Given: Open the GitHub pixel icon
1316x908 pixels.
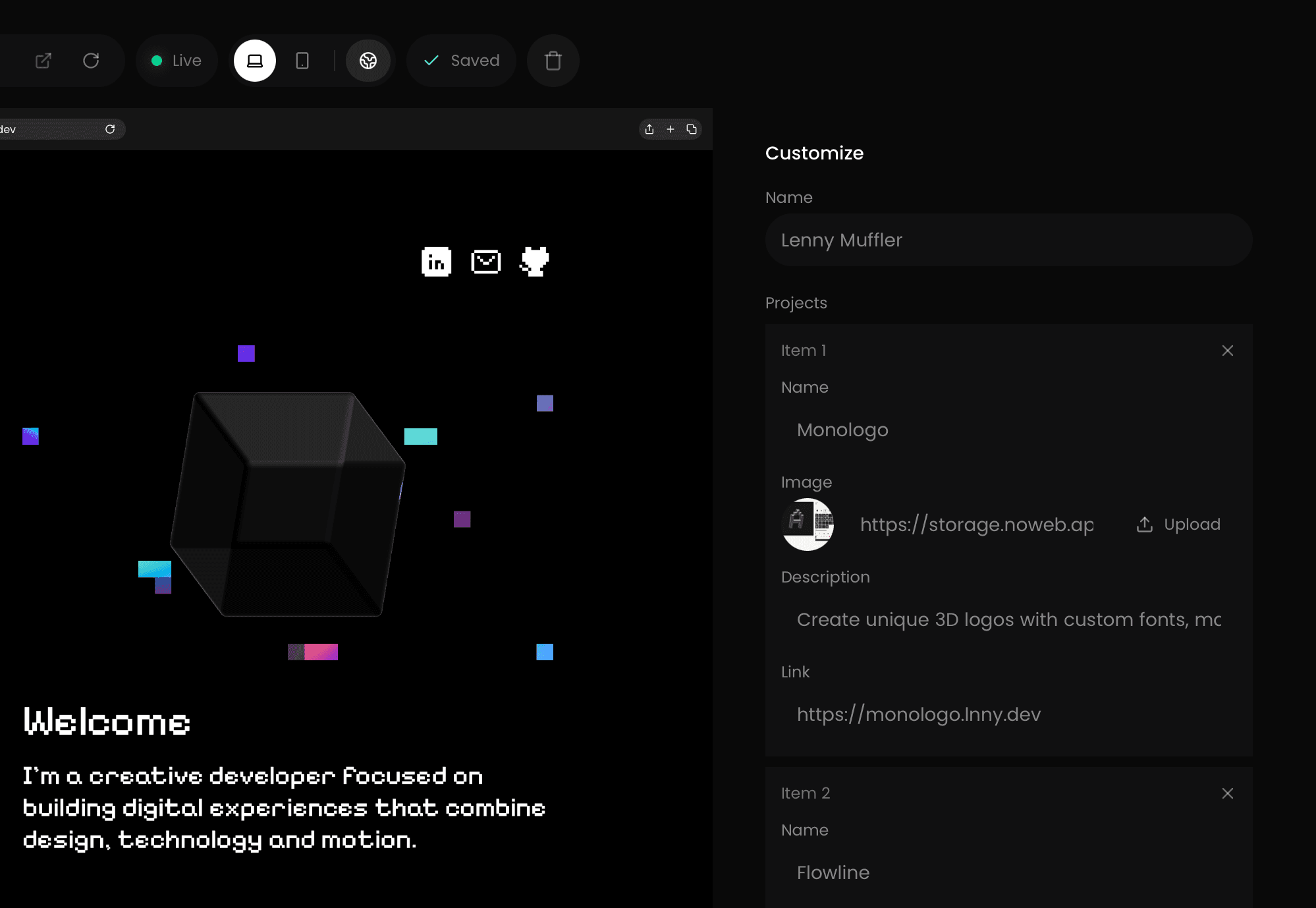Looking at the screenshot, I should tap(535, 262).
